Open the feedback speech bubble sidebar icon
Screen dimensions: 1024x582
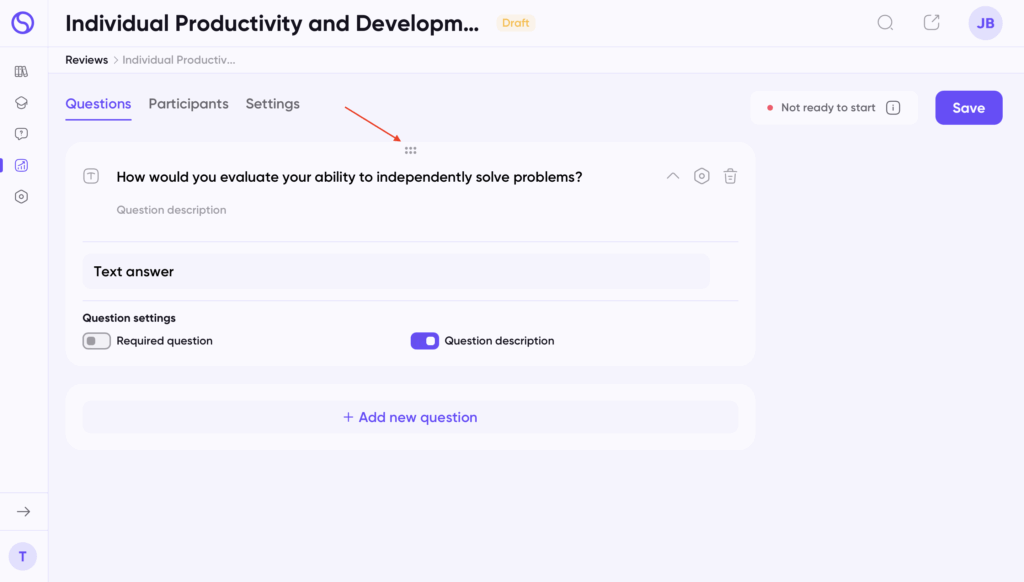click(22, 134)
